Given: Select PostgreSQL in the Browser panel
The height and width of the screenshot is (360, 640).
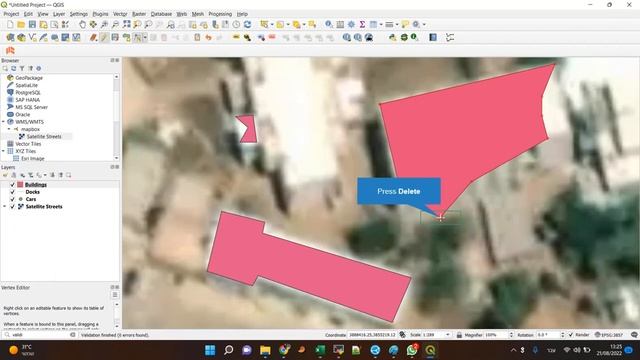Looking at the screenshot, I should (x=28, y=93).
